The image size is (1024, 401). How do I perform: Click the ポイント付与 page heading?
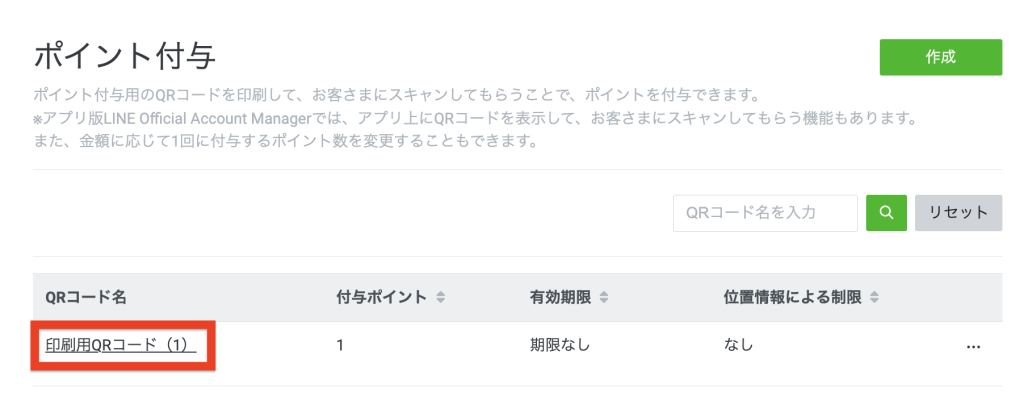[124, 55]
